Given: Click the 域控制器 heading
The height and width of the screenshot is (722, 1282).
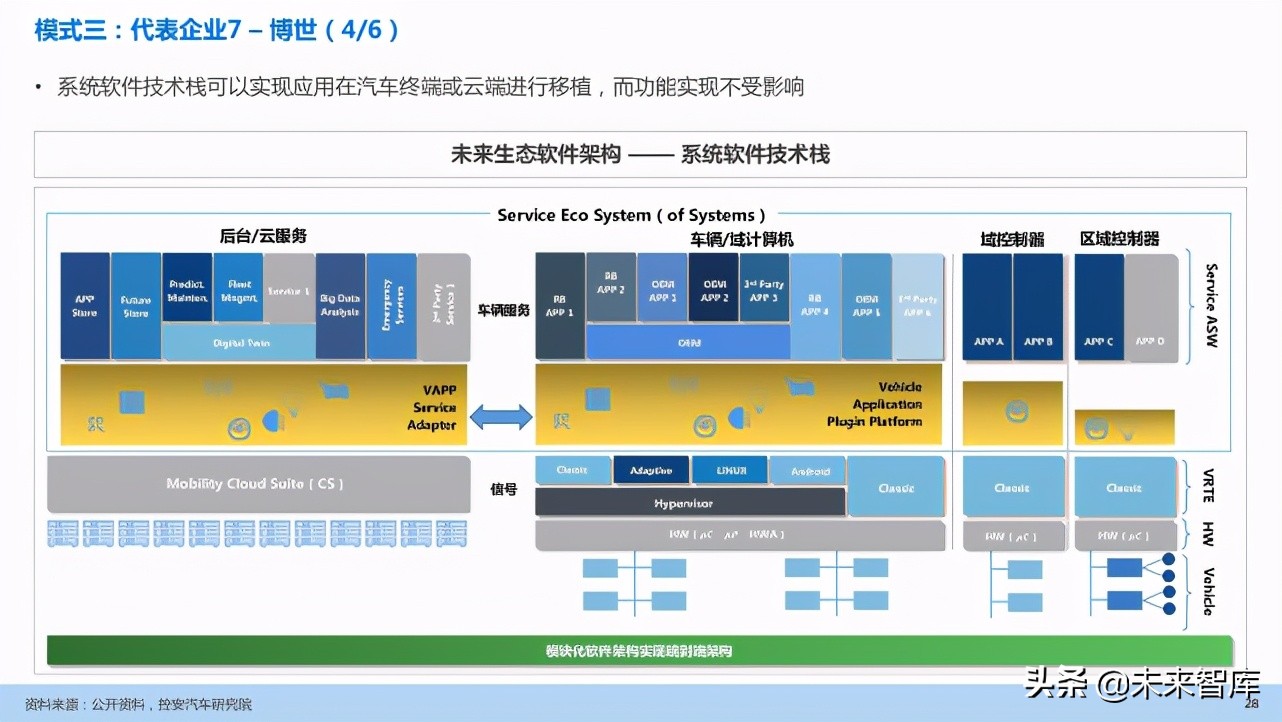Looking at the screenshot, I should click(1012, 238).
